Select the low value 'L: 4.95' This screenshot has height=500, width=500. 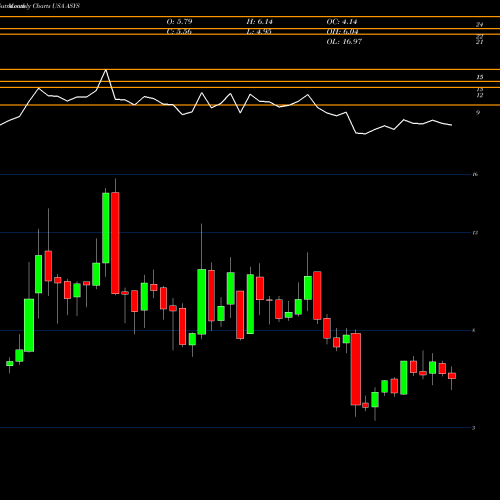tap(259, 32)
